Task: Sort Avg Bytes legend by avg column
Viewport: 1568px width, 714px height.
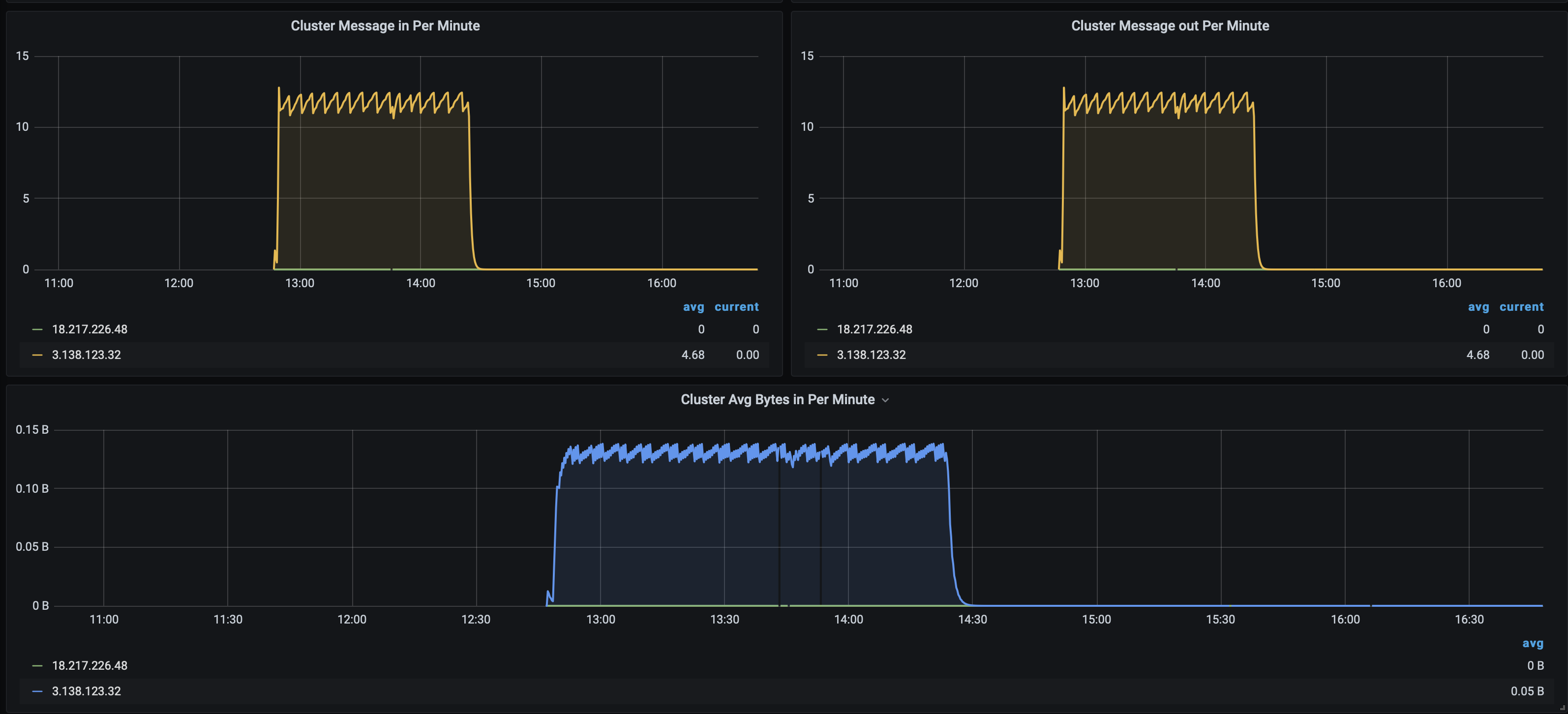Action: click(x=1532, y=643)
